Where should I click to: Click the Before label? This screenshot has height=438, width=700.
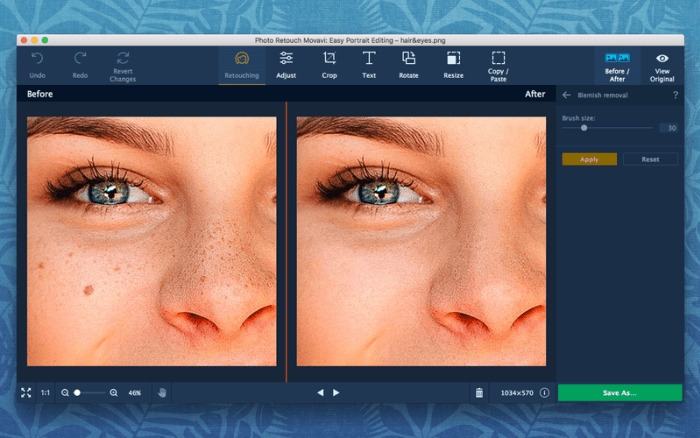(x=40, y=94)
